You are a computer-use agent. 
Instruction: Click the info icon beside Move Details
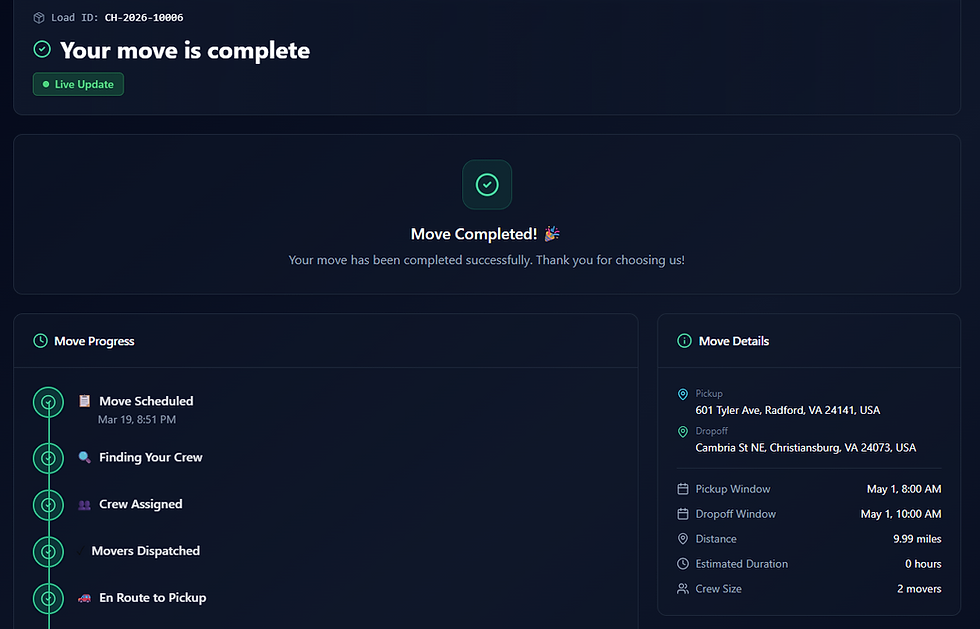684,341
